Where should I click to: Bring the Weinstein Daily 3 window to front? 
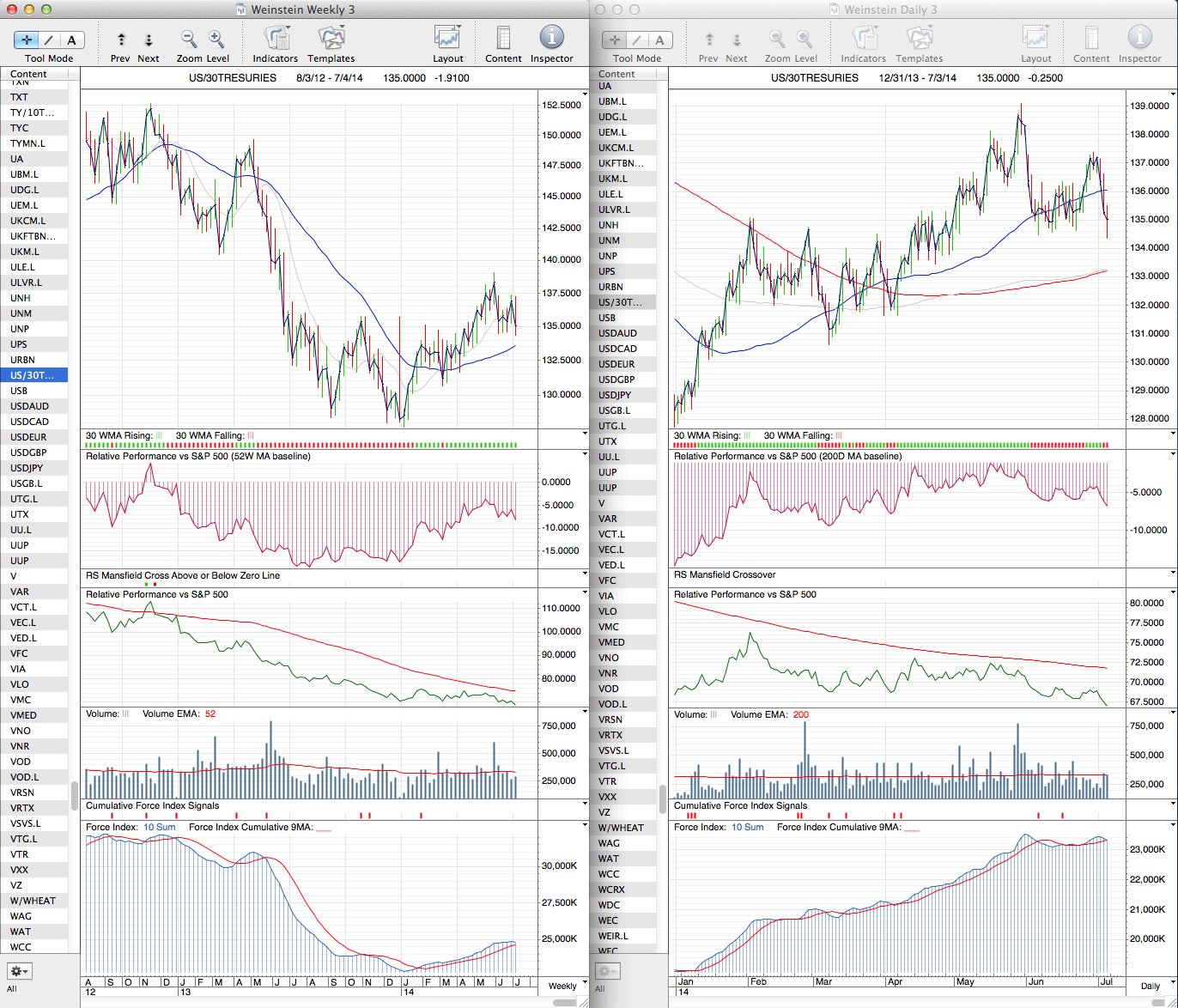coord(883,9)
